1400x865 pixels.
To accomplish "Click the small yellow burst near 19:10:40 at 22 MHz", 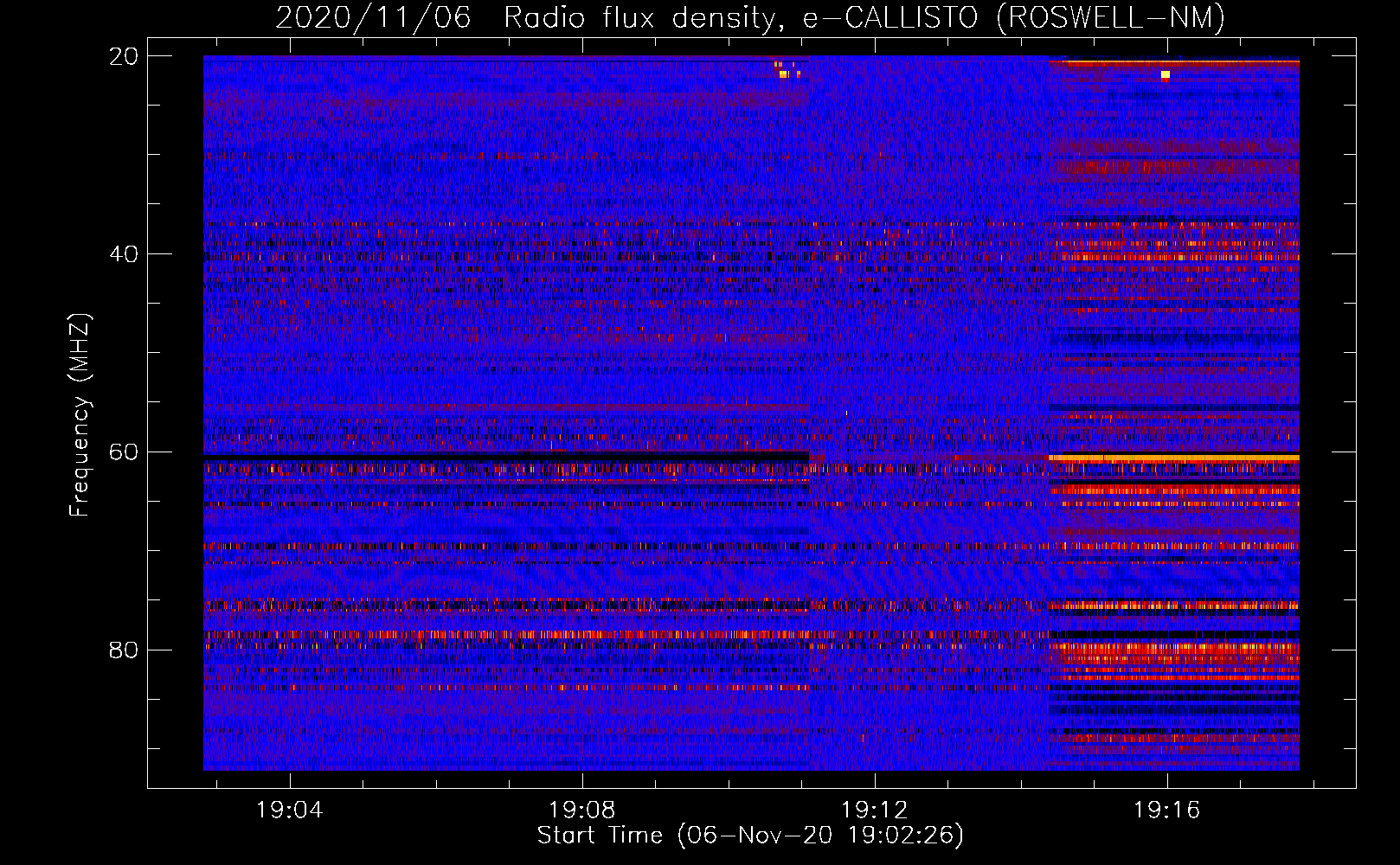I will click(x=783, y=74).
